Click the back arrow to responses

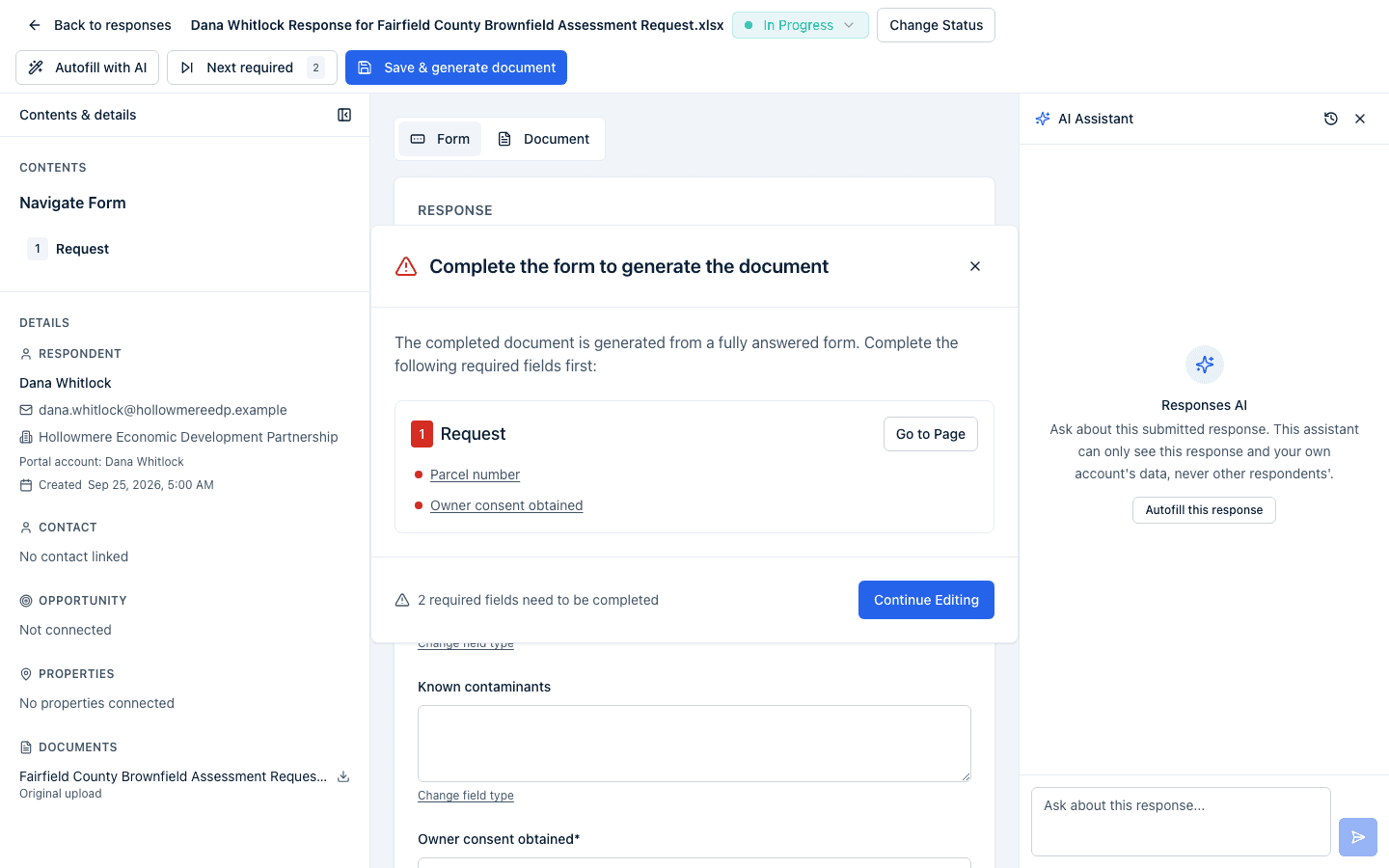tap(35, 25)
